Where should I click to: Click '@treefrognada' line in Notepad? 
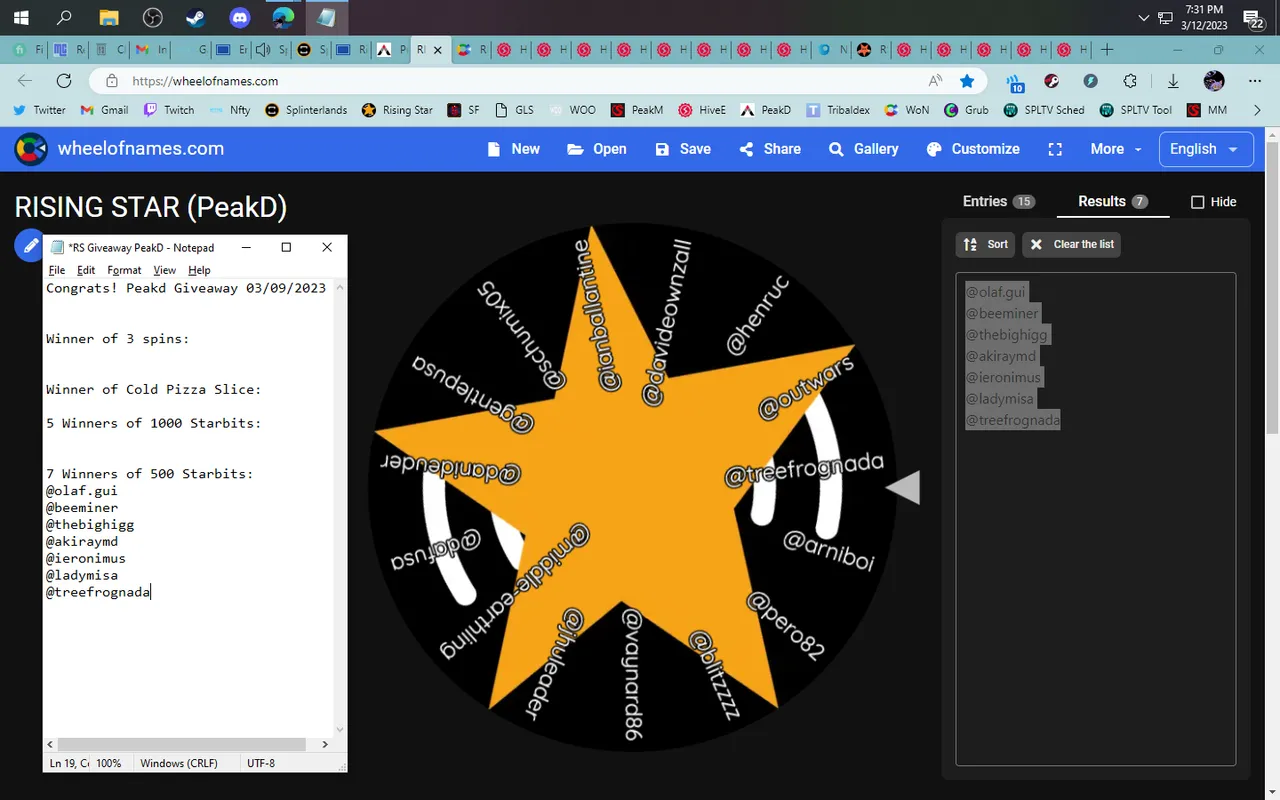pos(98,592)
